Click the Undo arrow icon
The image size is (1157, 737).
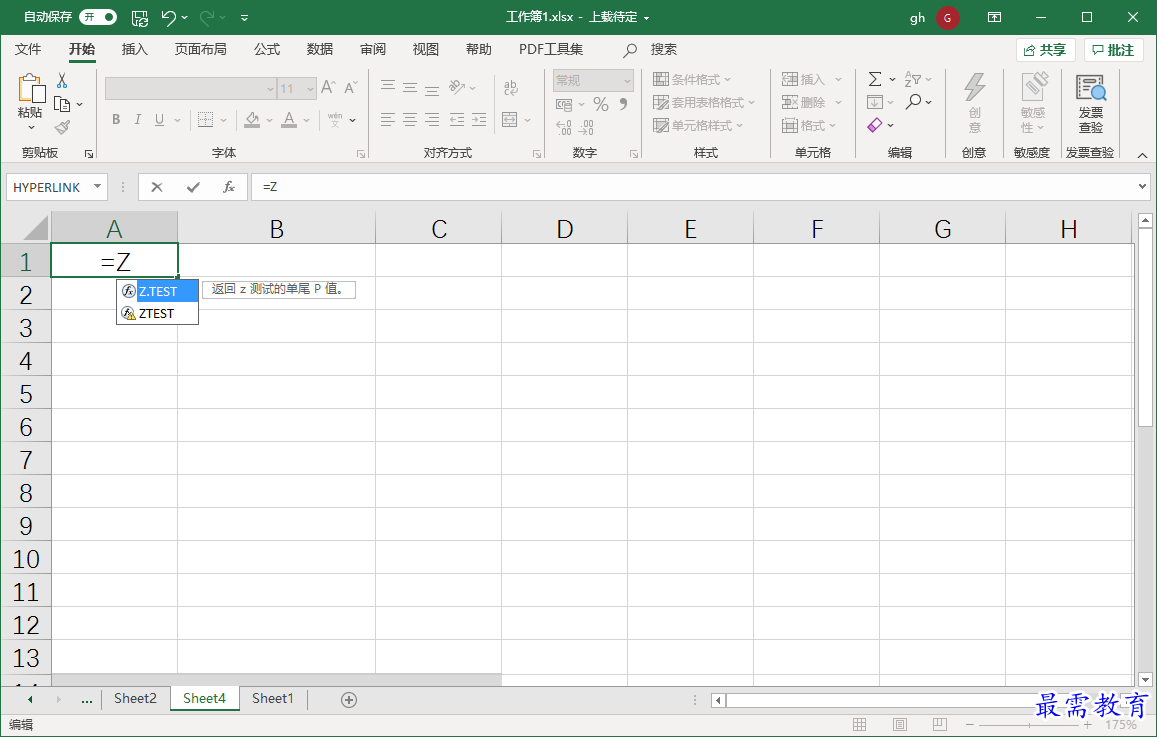(169, 17)
